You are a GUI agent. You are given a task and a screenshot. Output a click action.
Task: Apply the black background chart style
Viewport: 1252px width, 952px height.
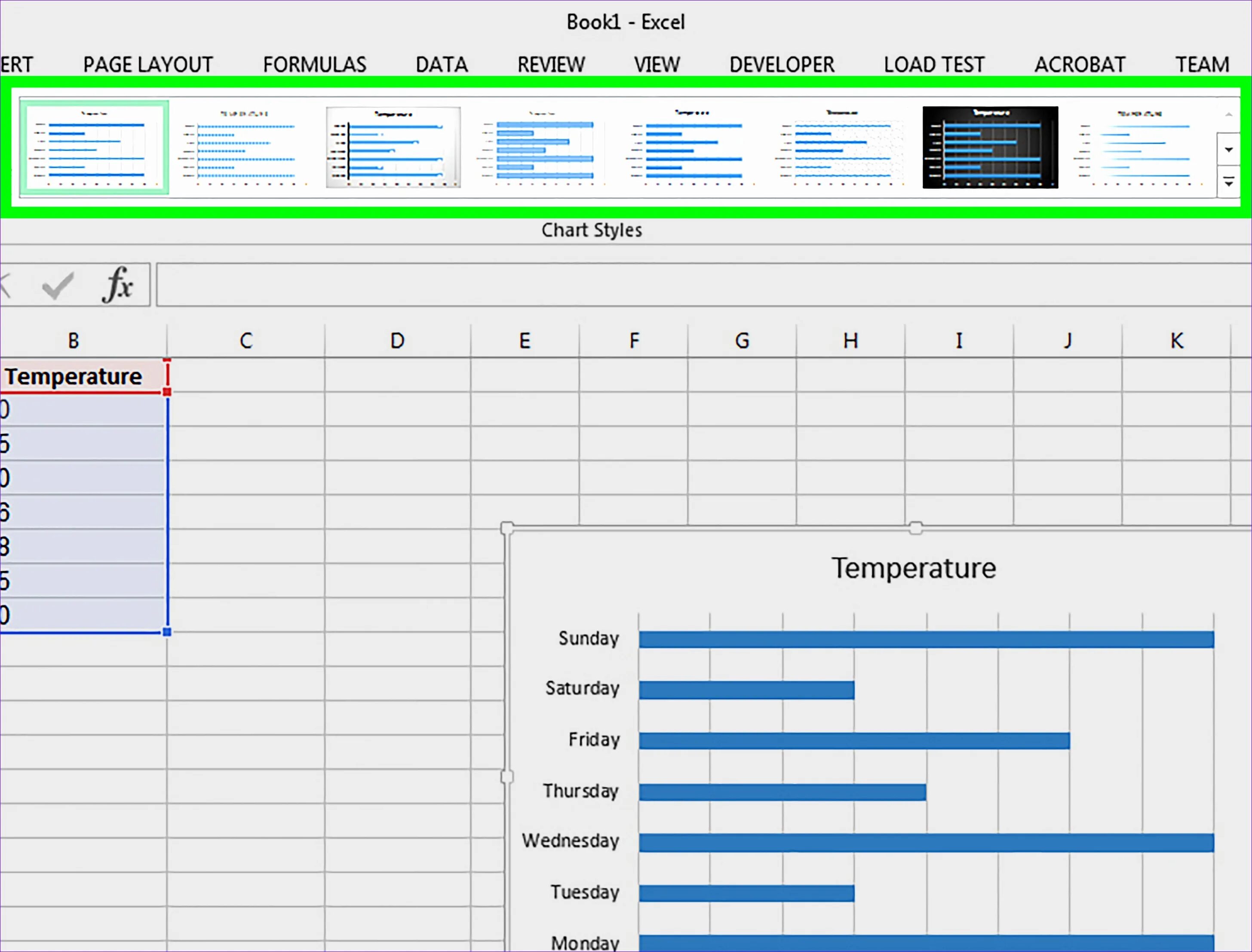pos(990,147)
